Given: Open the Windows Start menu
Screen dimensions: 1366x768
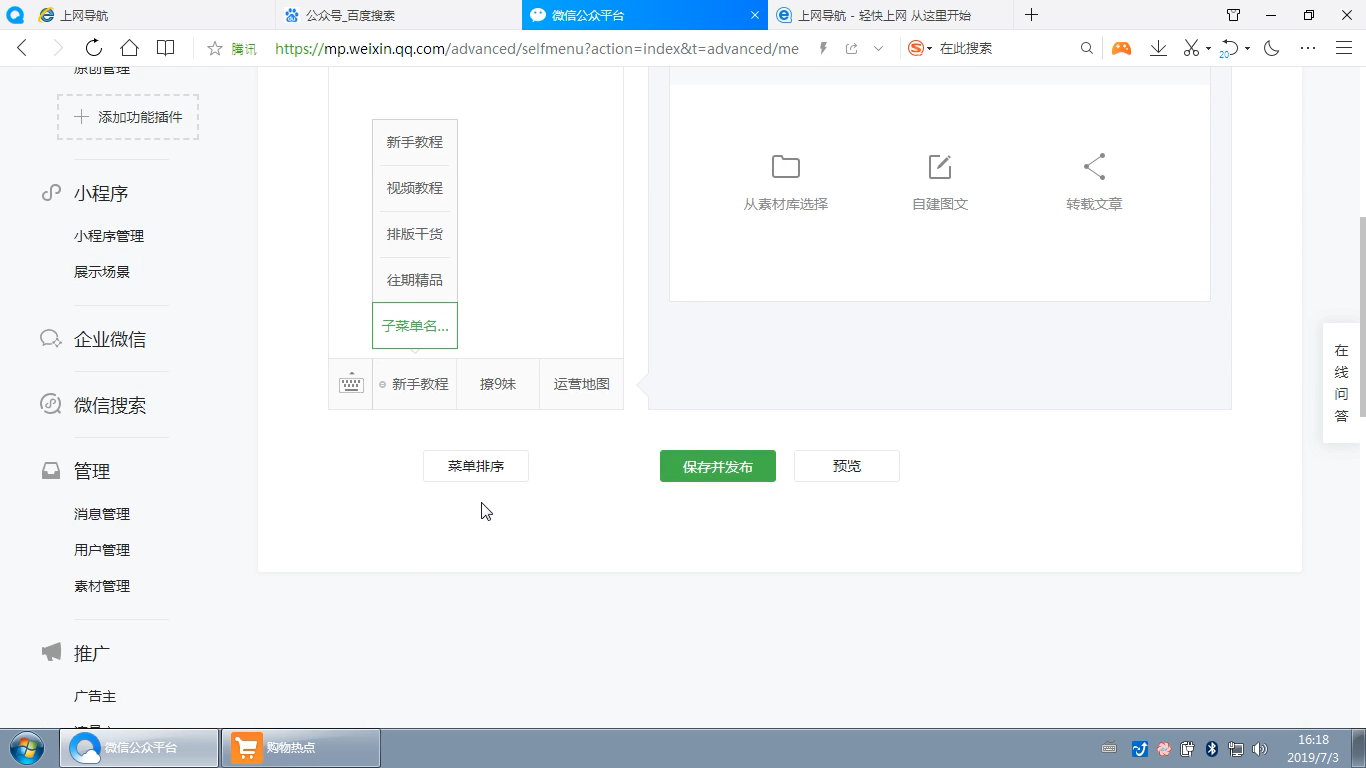Looking at the screenshot, I should tap(27, 748).
